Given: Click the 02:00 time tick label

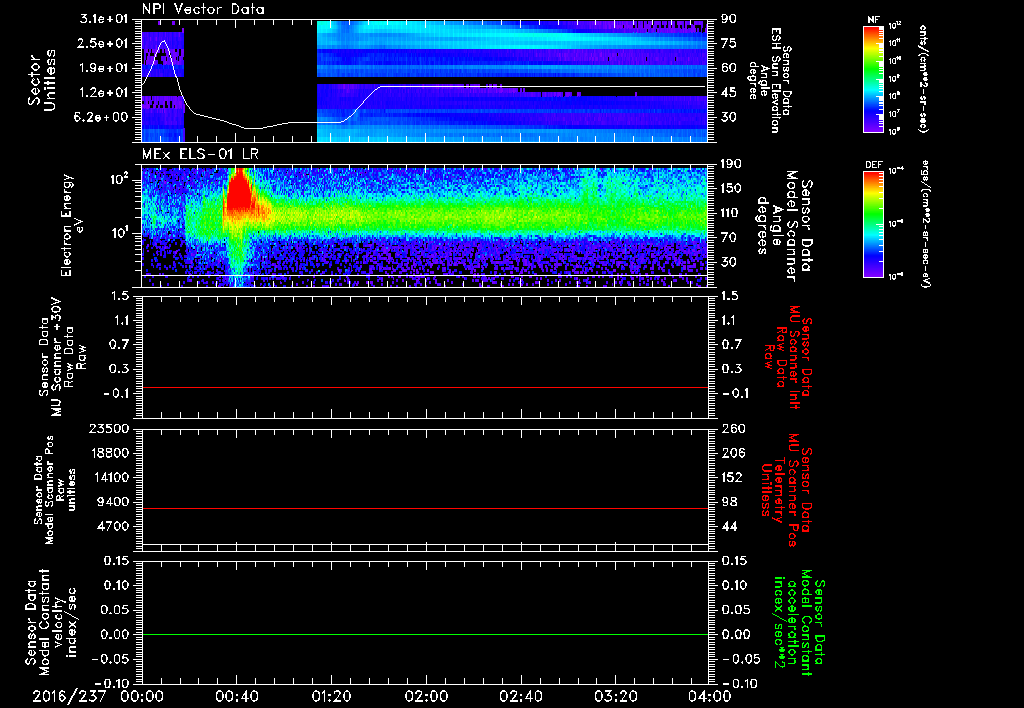Looking at the screenshot, I should 426,696.
